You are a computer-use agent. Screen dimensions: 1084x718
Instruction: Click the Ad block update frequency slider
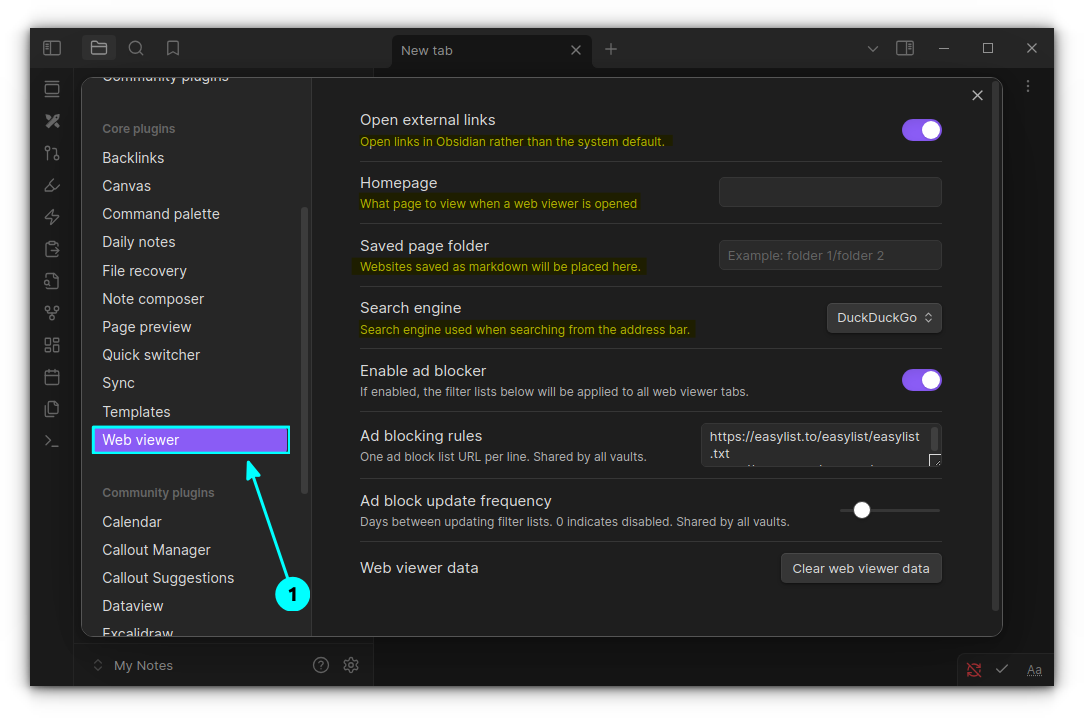(889, 510)
